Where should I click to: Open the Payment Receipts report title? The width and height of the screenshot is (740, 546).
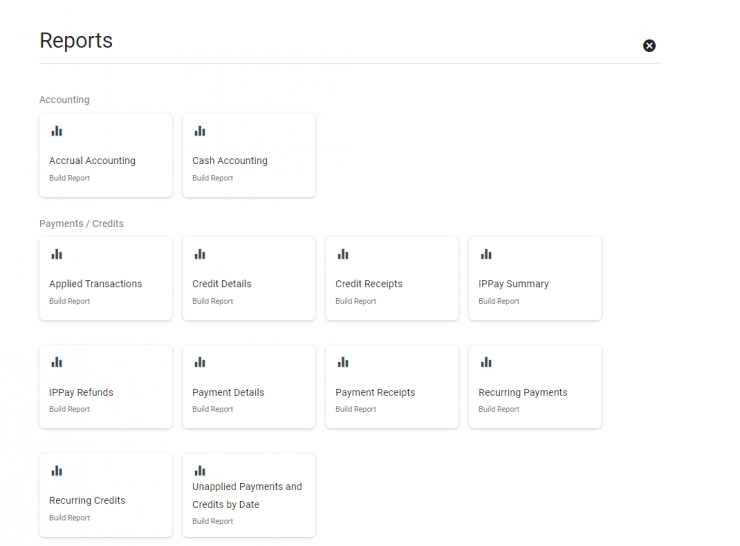coord(375,392)
